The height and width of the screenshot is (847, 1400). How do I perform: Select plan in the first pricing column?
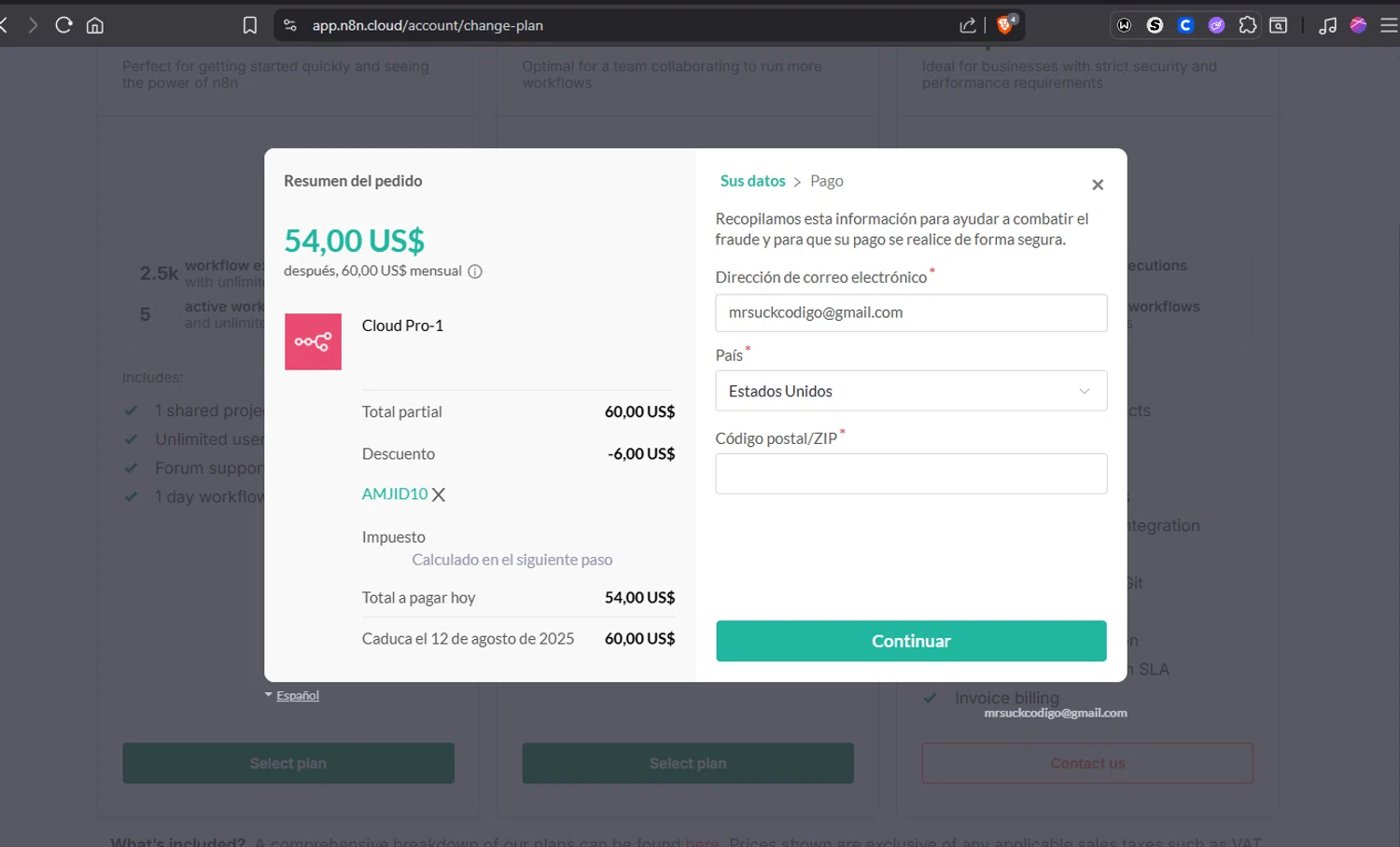[x=288, y=763]
